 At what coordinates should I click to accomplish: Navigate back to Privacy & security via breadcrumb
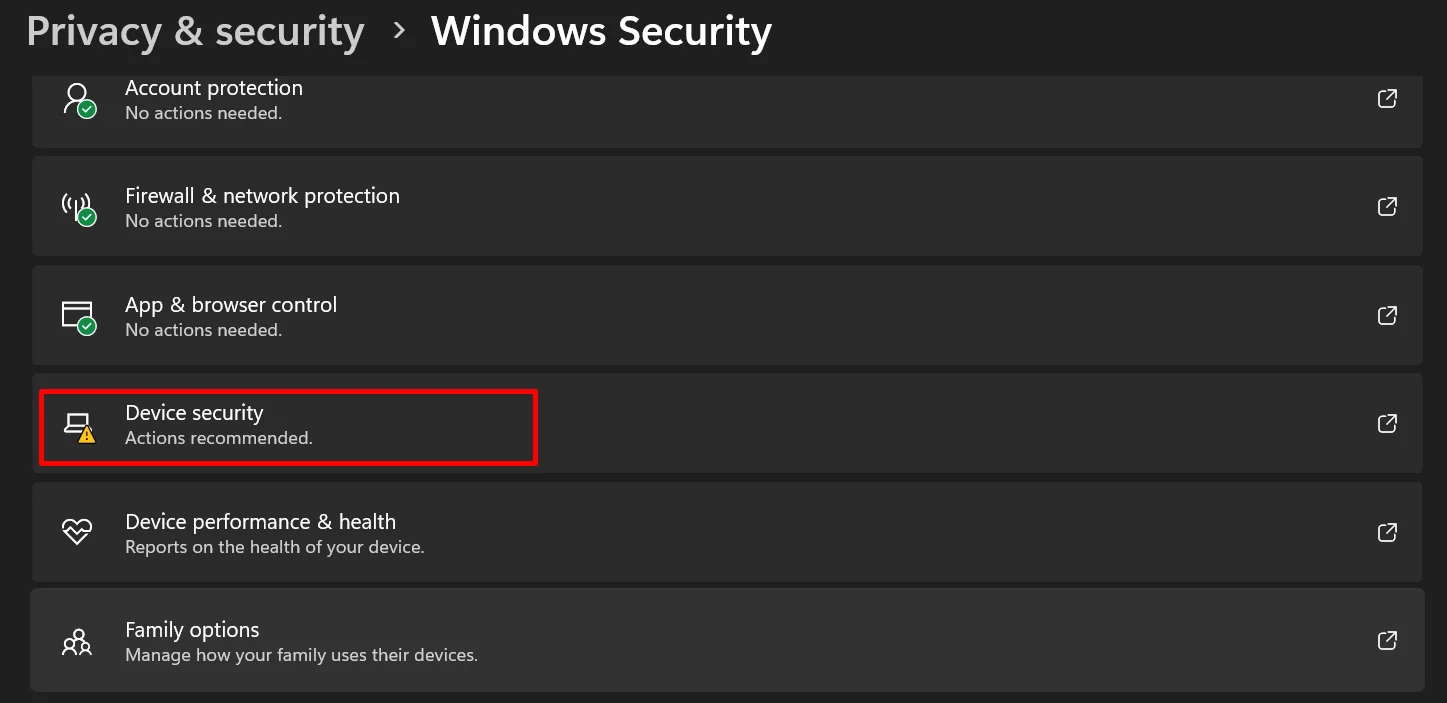[x=195, y=31]
